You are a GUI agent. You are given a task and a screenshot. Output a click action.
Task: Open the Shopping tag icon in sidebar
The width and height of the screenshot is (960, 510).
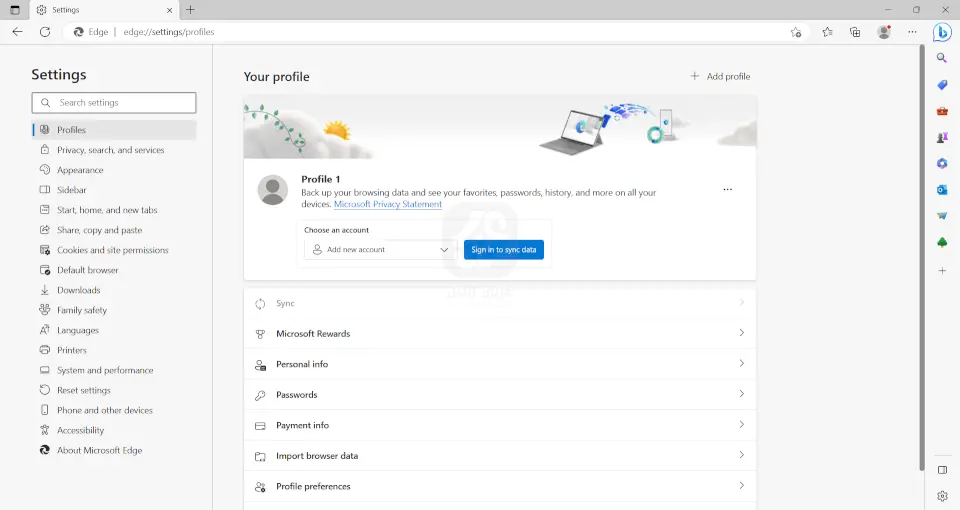tap(942, 85)
